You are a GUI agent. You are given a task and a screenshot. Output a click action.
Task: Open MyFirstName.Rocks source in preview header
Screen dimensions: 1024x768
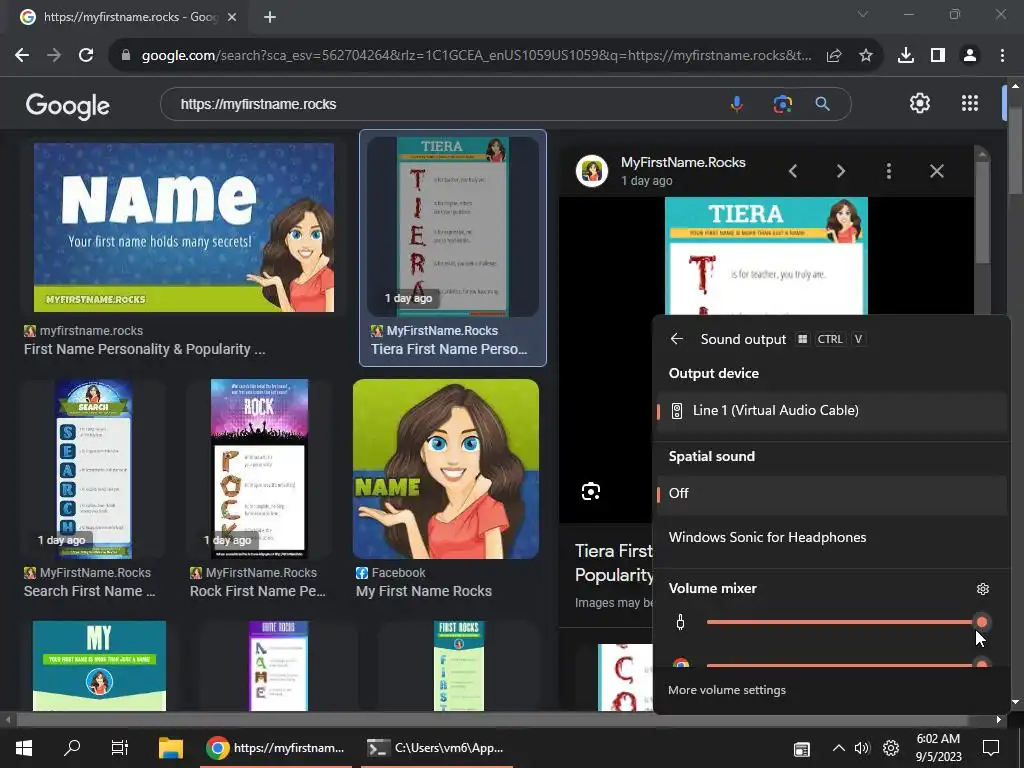click(x=683, y=163)
